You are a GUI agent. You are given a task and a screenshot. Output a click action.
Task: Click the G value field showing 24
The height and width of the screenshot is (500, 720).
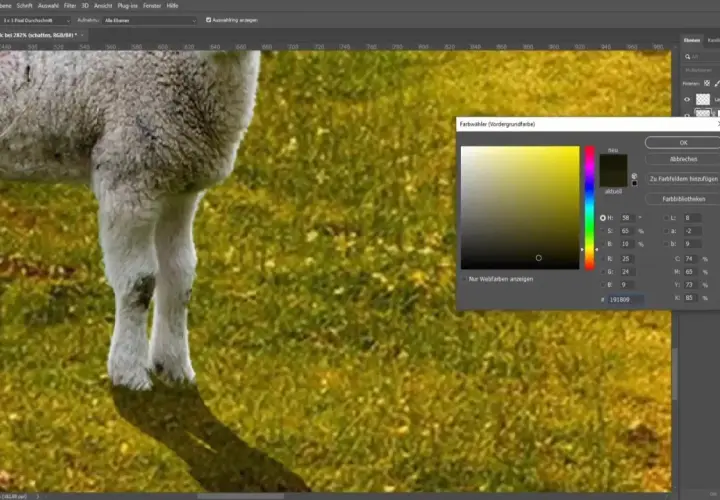click(627, 272)
